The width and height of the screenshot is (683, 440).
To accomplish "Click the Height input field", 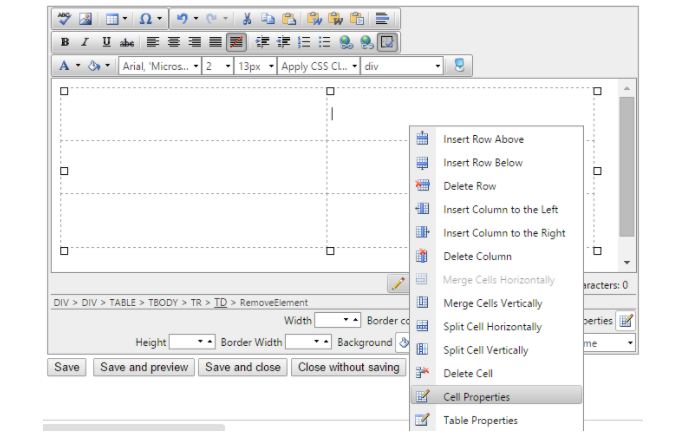I will click(x=183, y=342).
